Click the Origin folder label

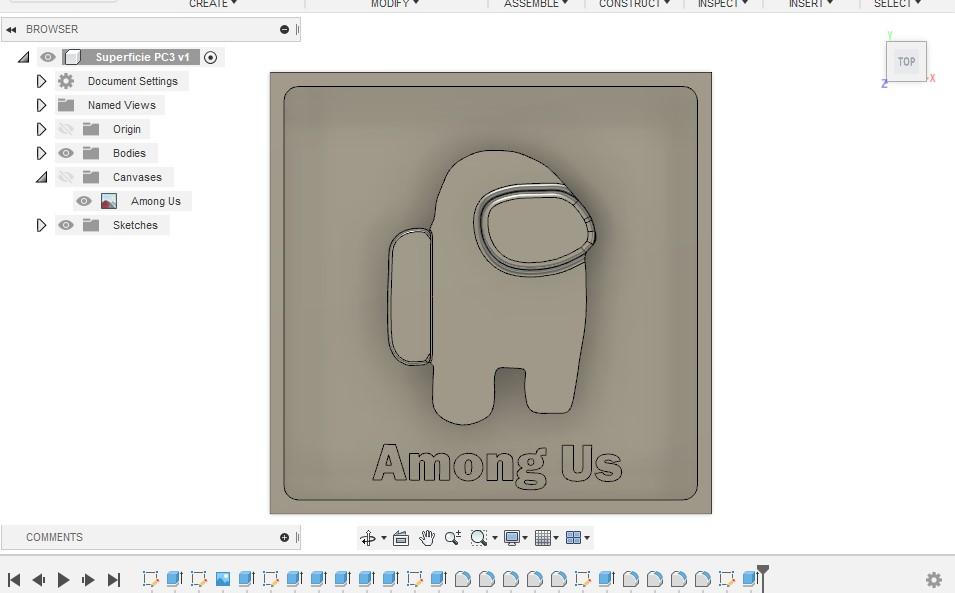click(127, 129)
